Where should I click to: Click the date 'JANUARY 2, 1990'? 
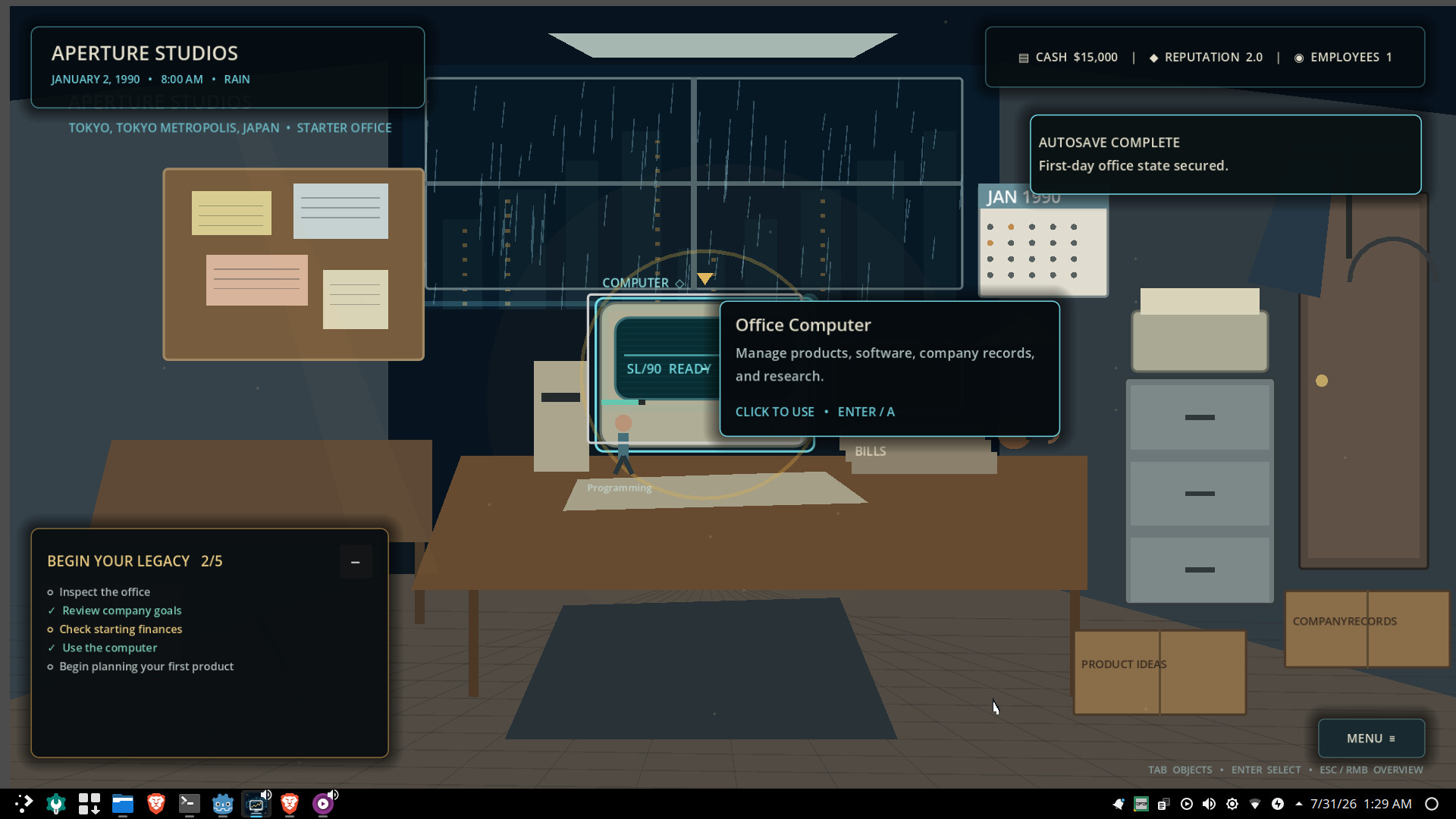[96, 80]
